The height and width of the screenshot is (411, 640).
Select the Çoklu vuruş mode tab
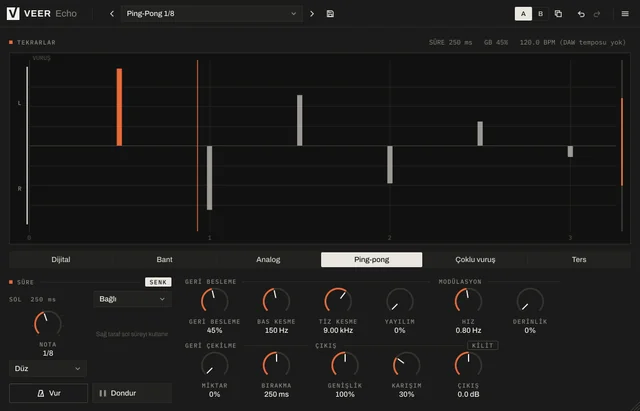[x=475, y=260]
